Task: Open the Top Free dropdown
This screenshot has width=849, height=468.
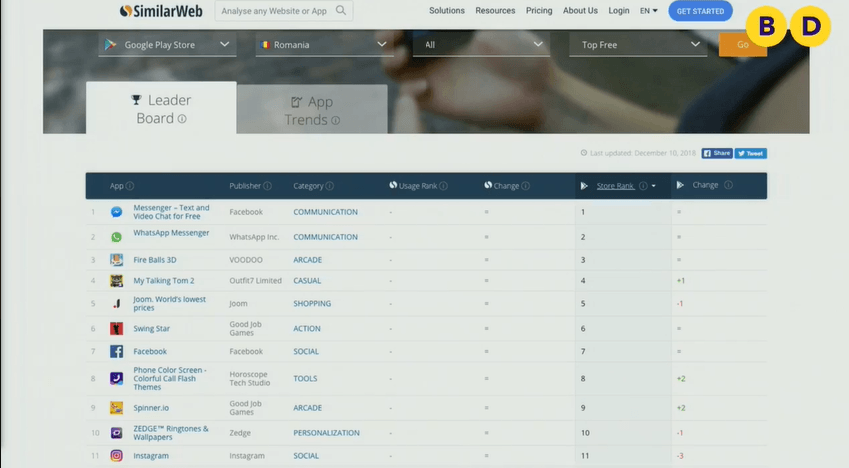Action: 638,44
